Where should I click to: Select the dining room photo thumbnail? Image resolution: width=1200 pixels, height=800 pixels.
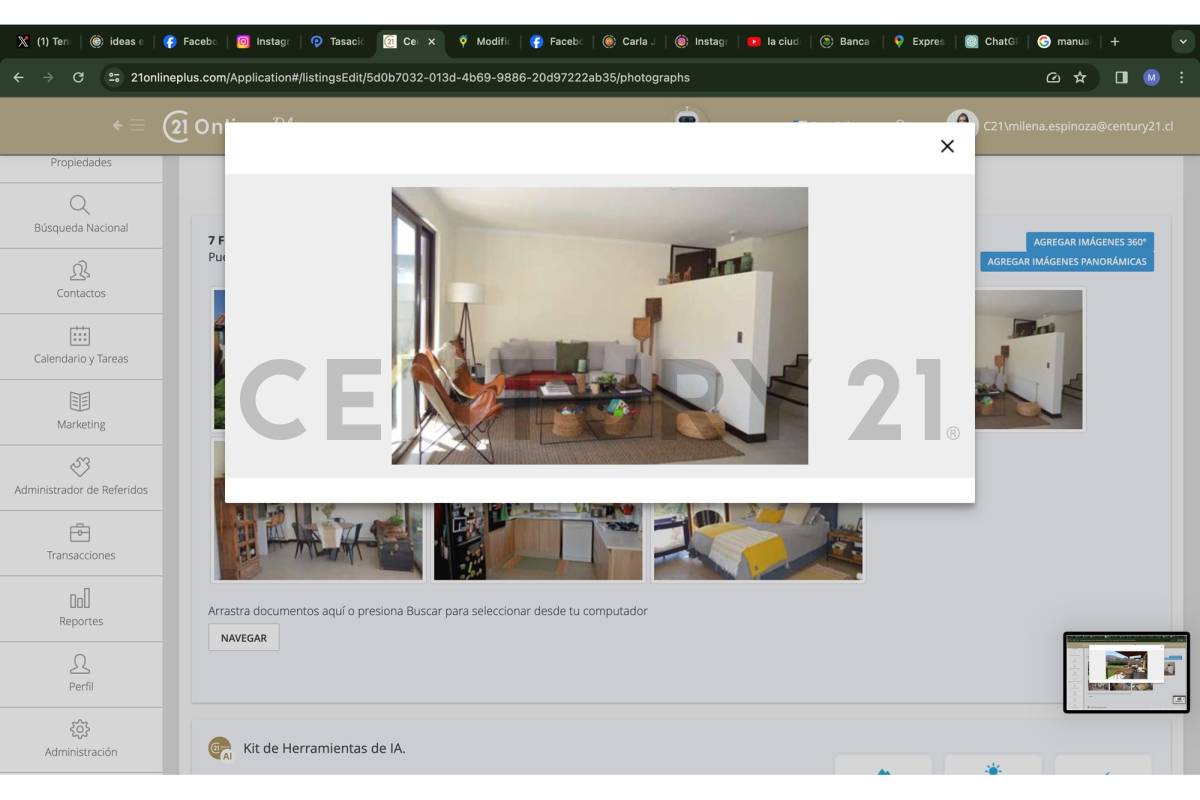pyautogui.click(x=318, y=540)
